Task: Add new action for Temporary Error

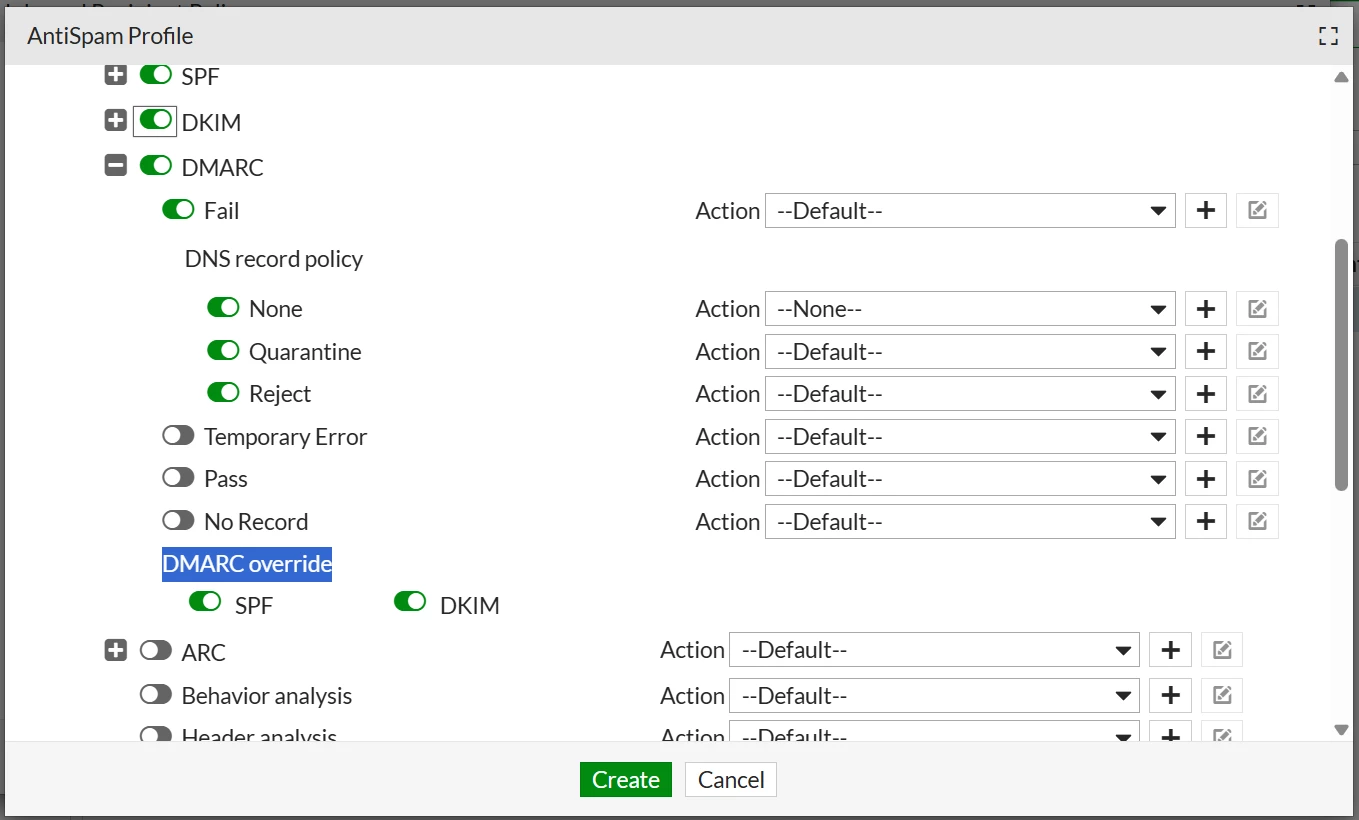Action: tap(1206, 437)
